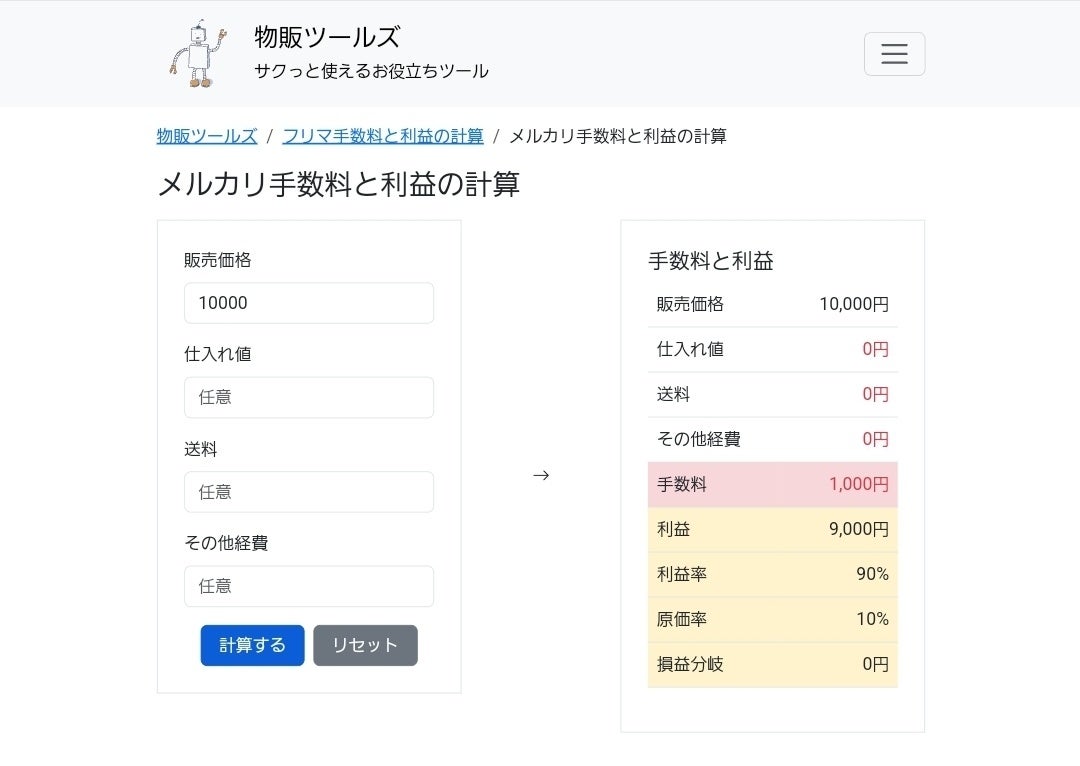1080x766 pixels.
Task: Click the 利益 result row
Action: coord(772,529)
